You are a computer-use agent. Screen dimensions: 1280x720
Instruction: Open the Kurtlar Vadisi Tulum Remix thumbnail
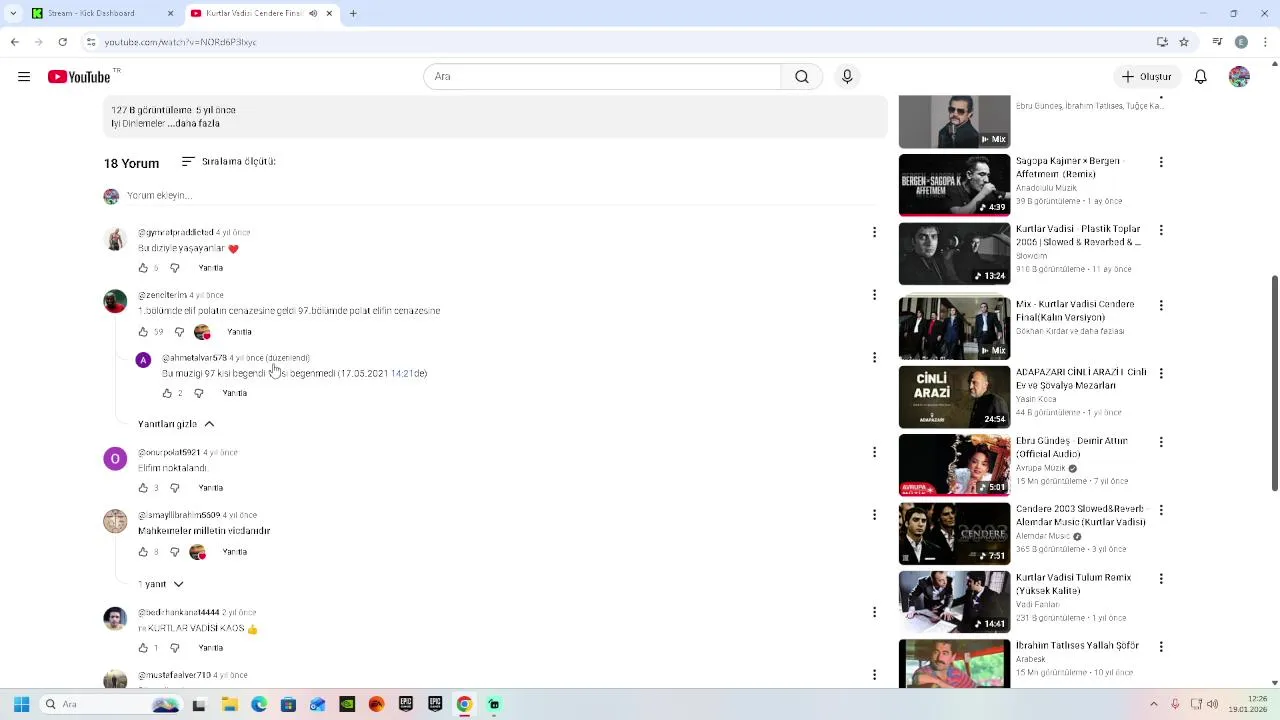tap(954, 602)
